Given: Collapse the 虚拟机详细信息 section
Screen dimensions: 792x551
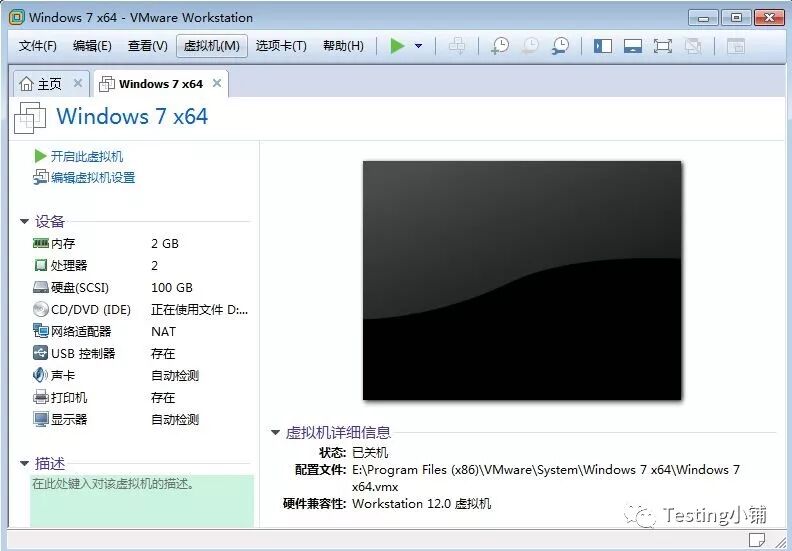Looking at the screenshot, I should click(275, 432).
